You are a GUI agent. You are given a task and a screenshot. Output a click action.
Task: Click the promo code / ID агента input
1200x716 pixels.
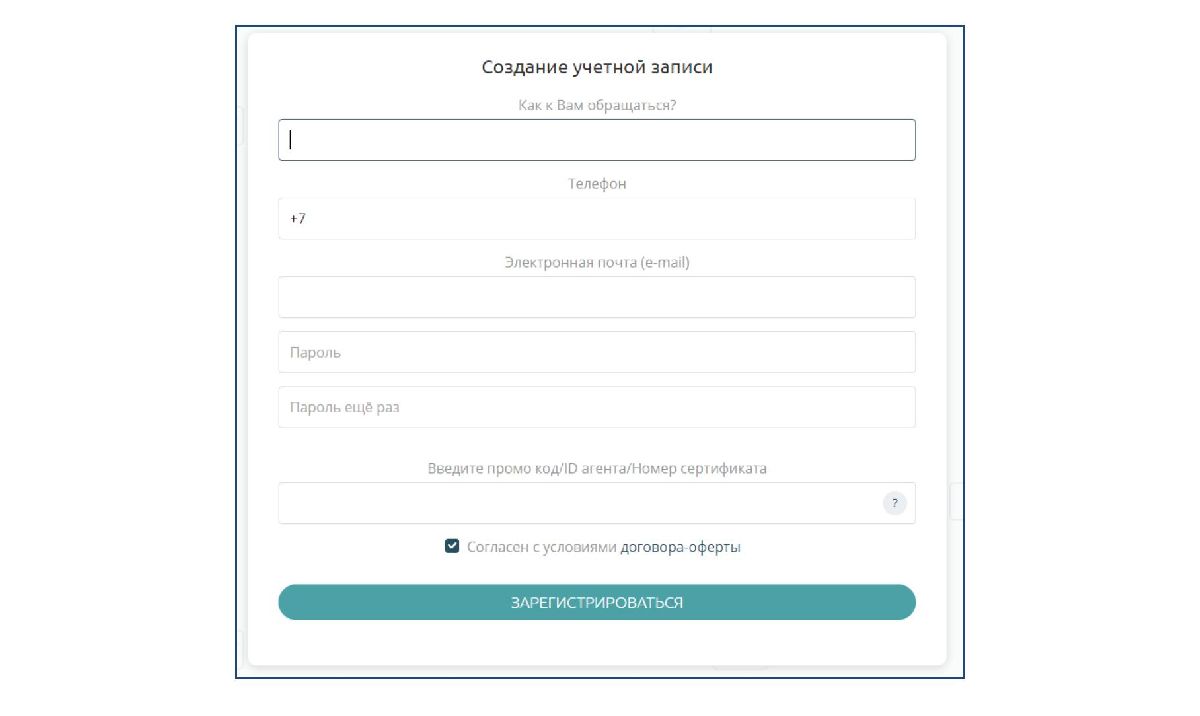pyautogui.click(x=580, y=503)
